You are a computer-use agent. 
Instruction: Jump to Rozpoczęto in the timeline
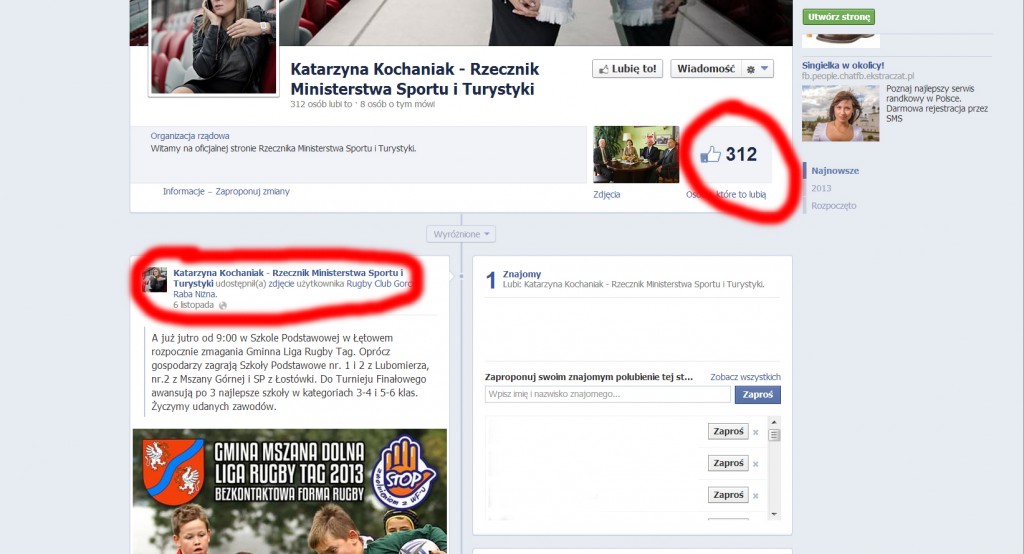coord(833,206)
